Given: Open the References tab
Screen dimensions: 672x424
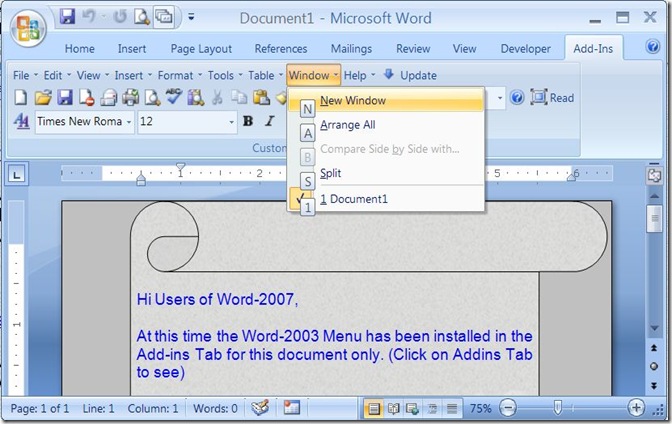Looking at the screenshot, I should tap(281, 48).
